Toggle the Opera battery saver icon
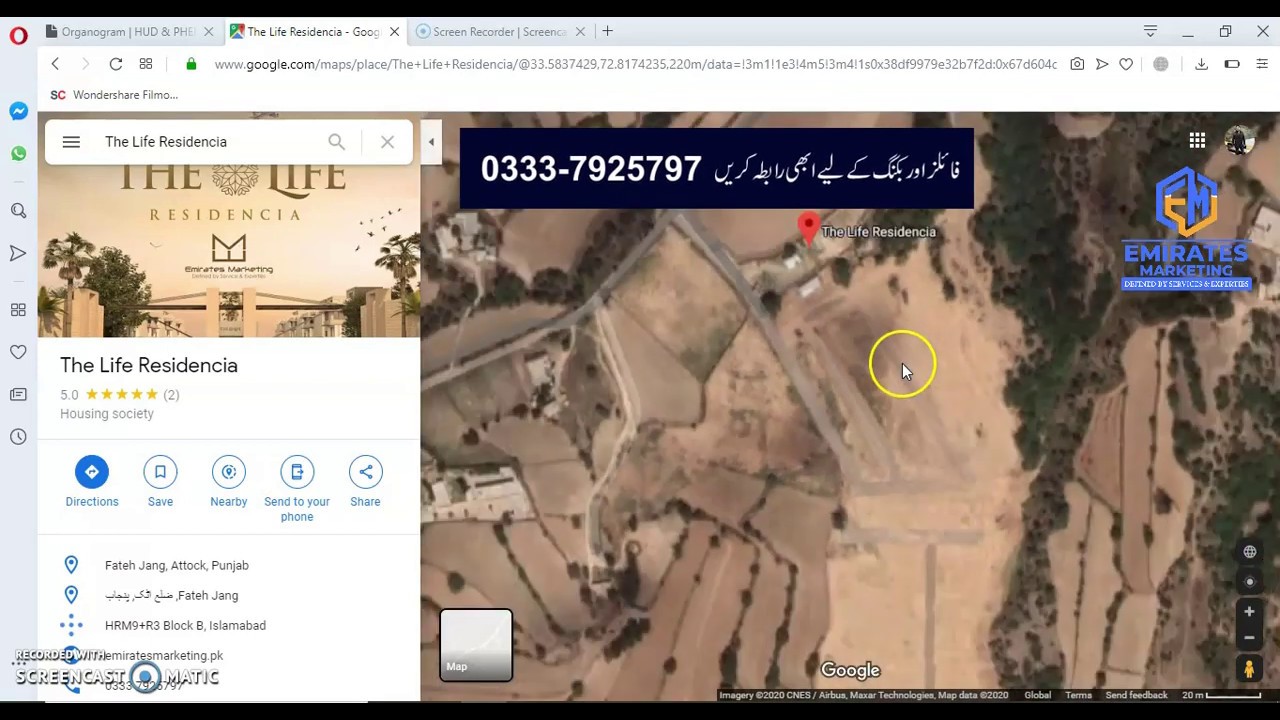1280x720 pixels. coord(1232,64)
